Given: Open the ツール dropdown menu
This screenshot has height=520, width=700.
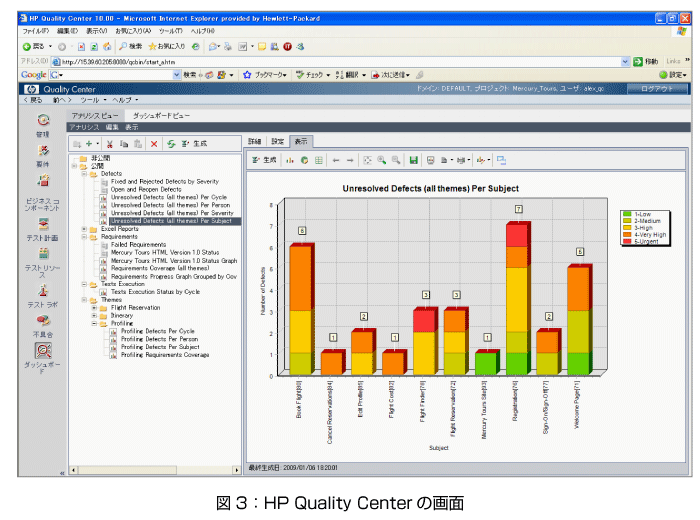Looking at the screenshot, I should tap(91, 100).
